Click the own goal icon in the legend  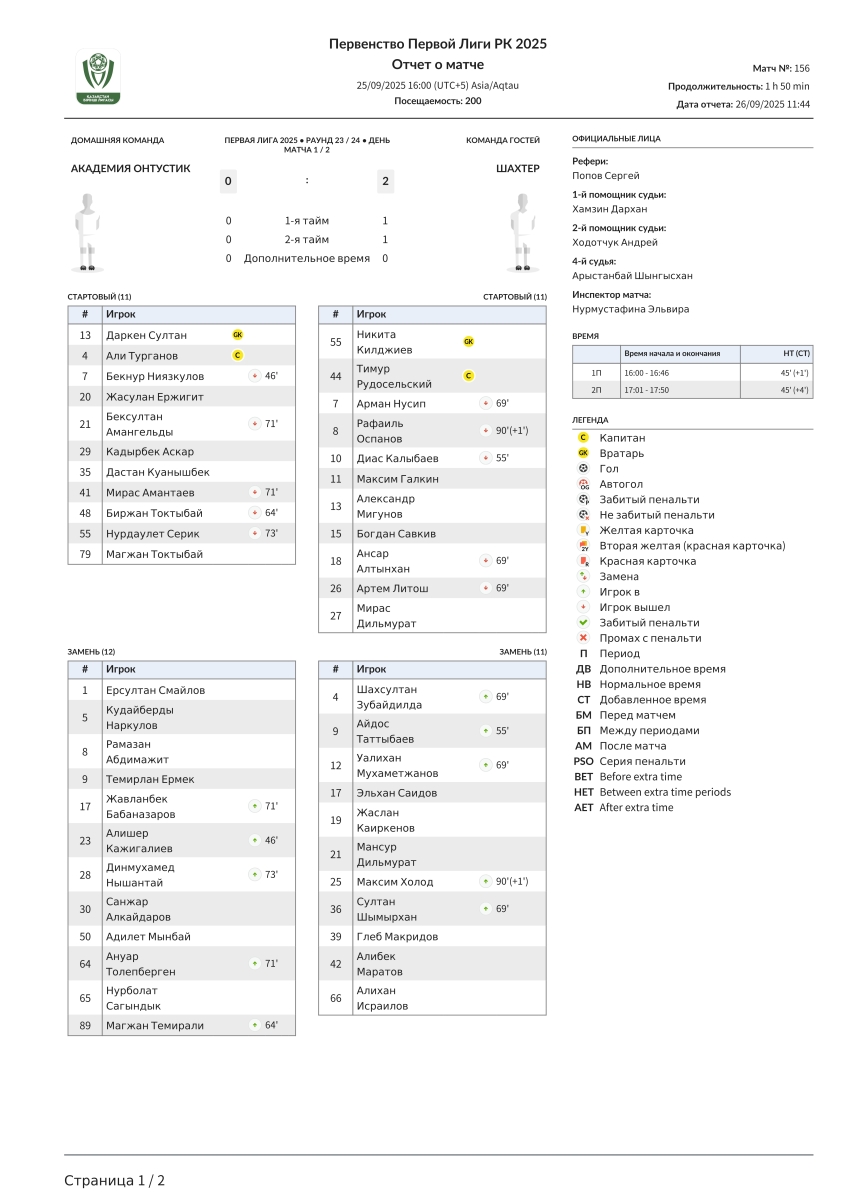point(583,484)
